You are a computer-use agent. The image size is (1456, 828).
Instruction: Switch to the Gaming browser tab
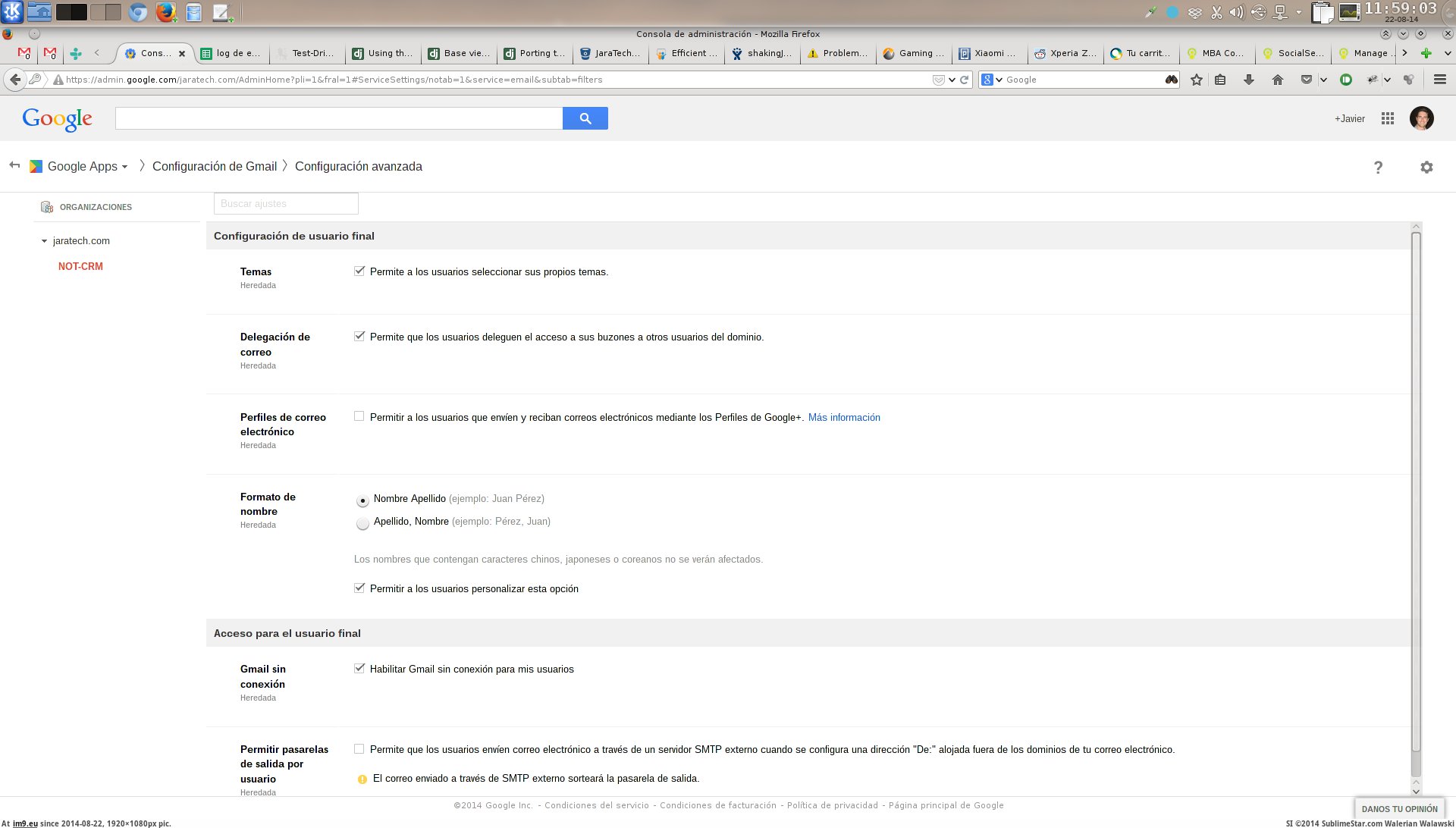[x=914, y=53]
